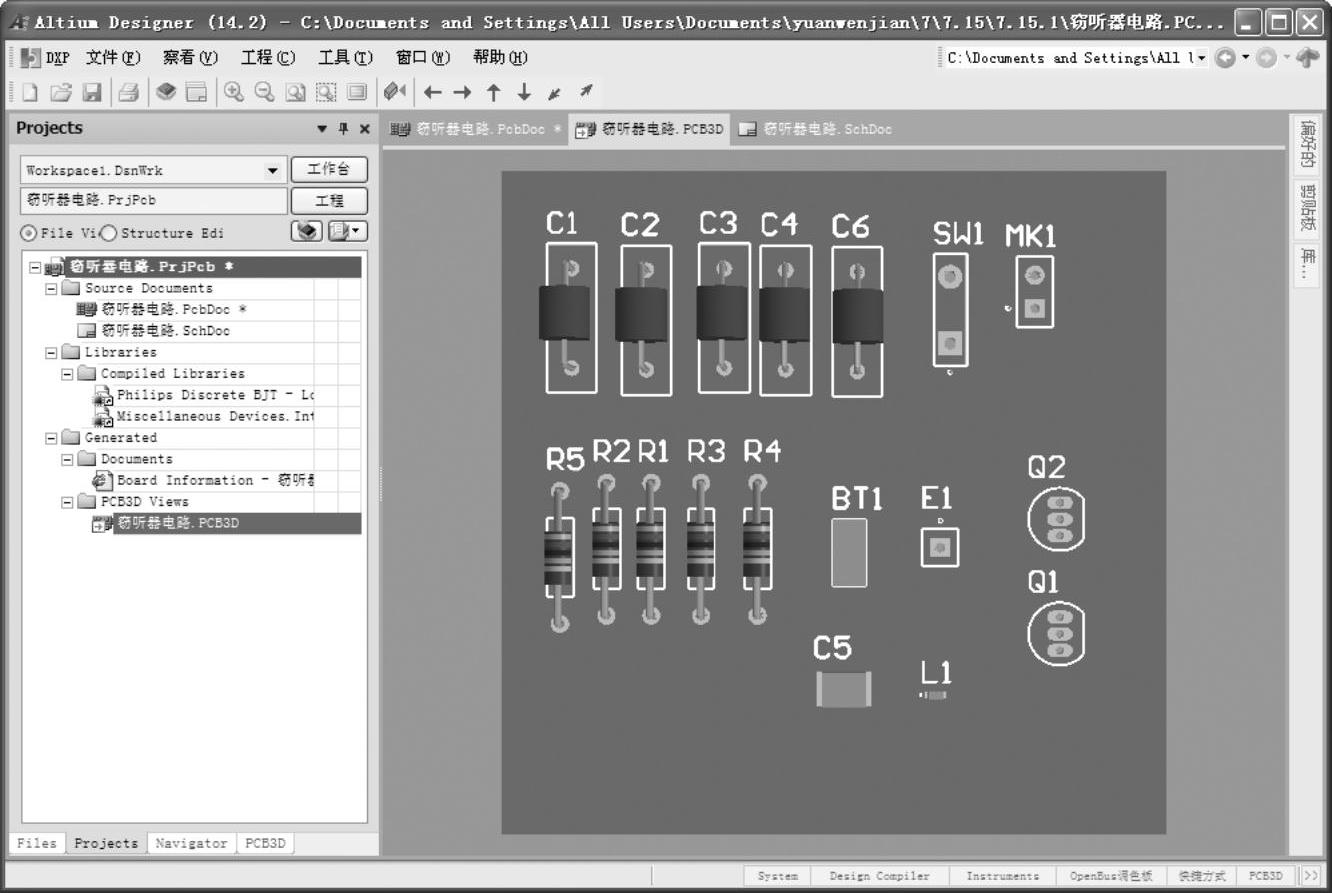The width and height of the screenshot is (1332, 893).
Task: Switch to the Files panel tab
Action: pos(37,843)
